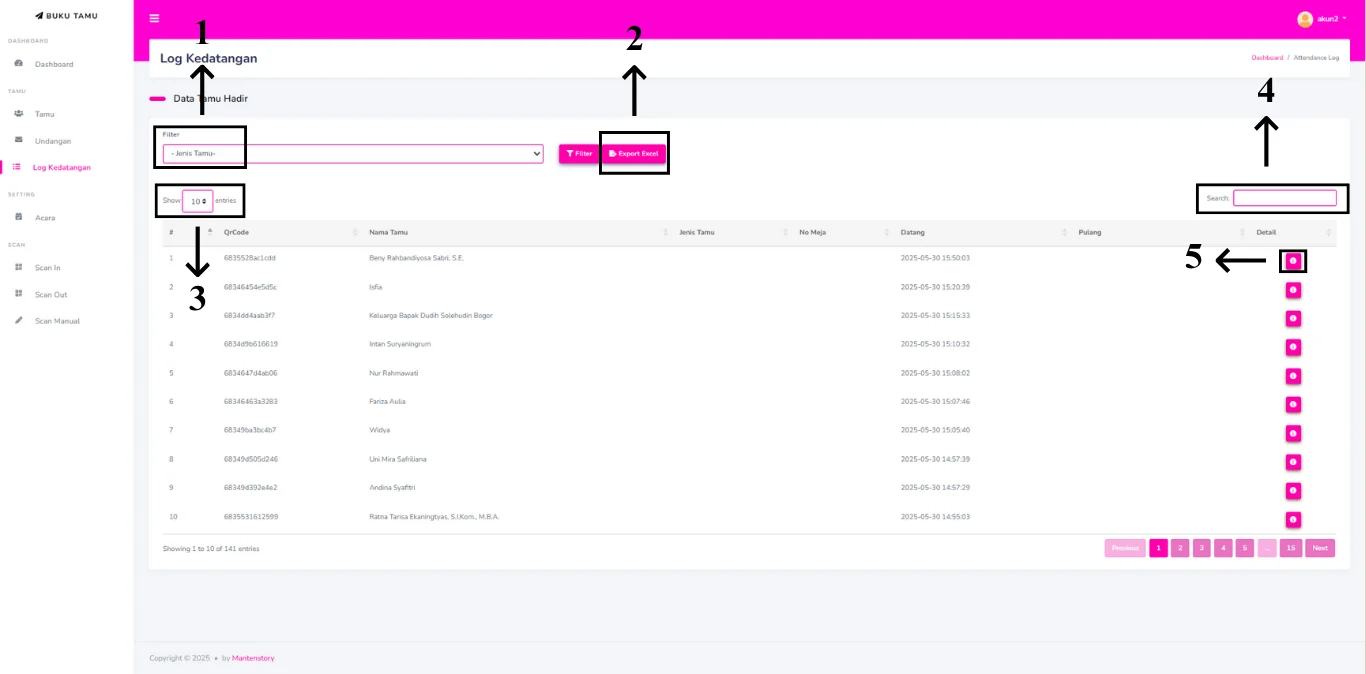Open the Show entries count dropdown
This screenshot has height=674, width=1366.
click(x=198, y=201)
